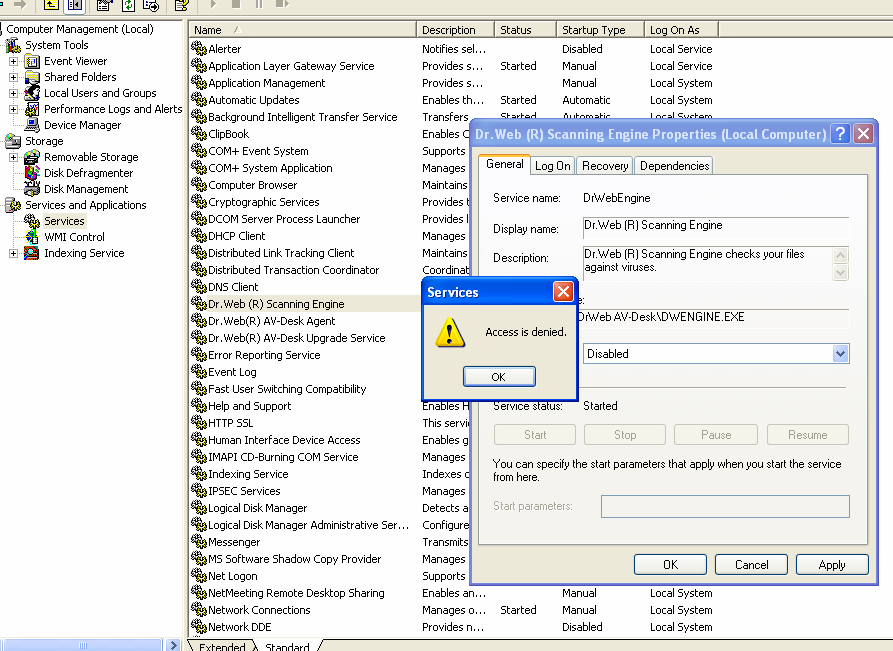
Task: Click the Resume service button
Action: tap(808, 435)
